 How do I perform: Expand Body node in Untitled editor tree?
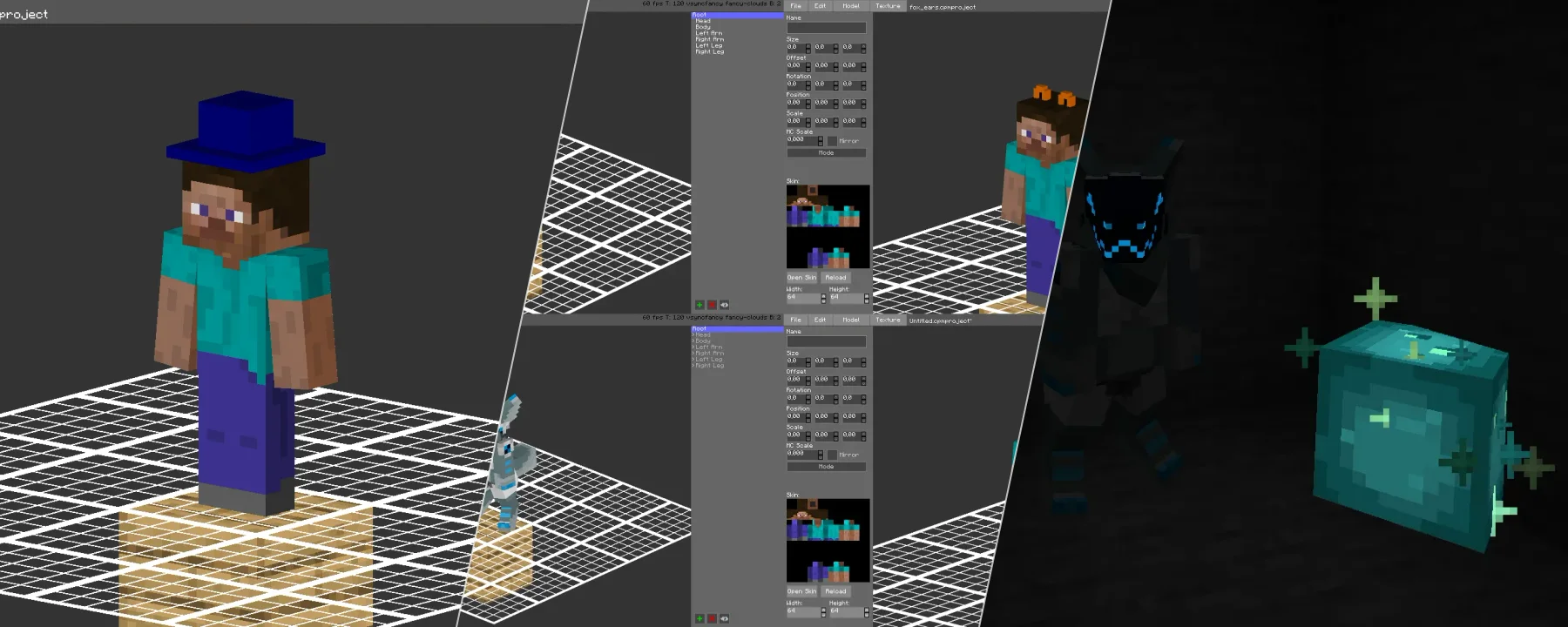coord(693,341)
